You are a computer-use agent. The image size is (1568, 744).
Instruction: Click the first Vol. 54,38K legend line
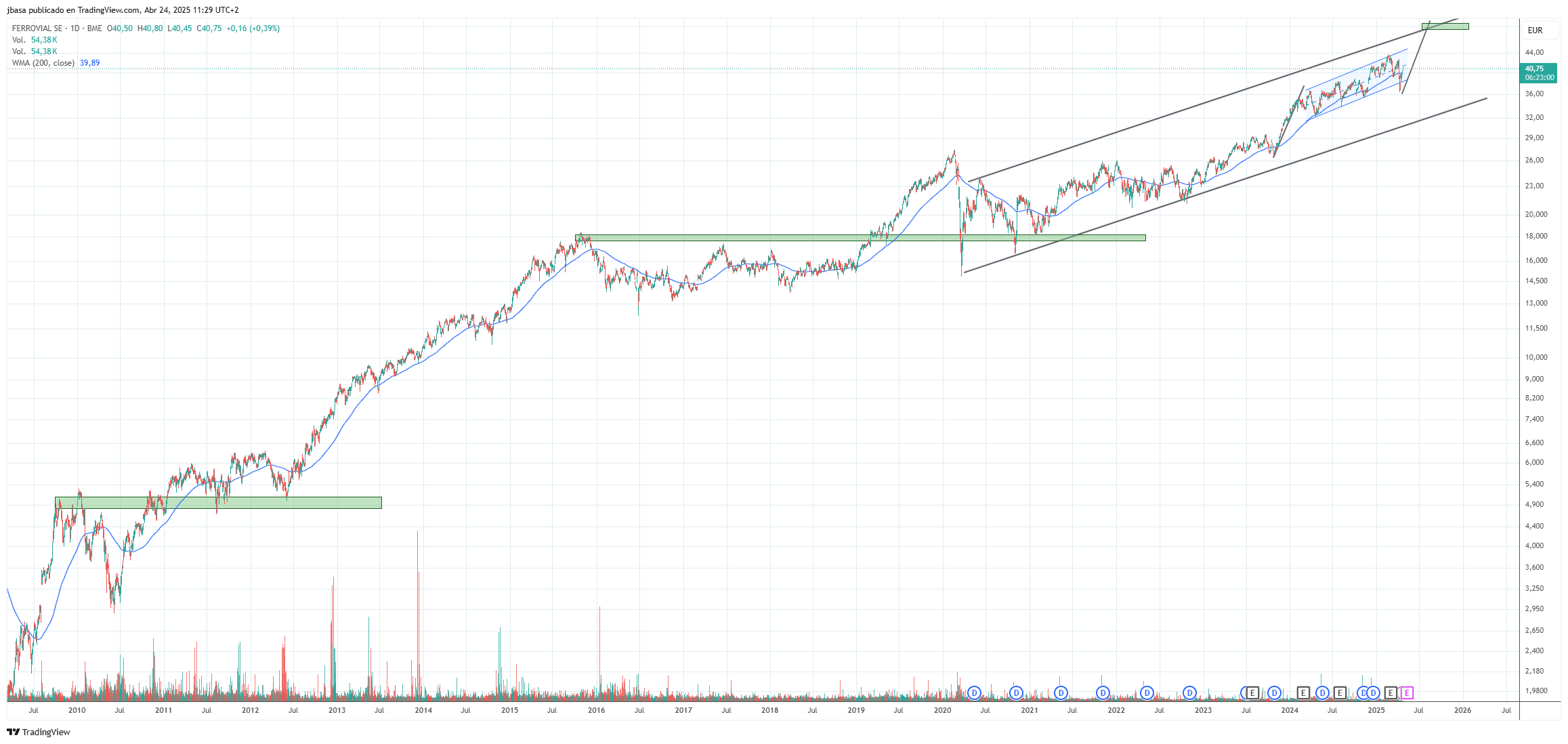(x=35, y=40)
